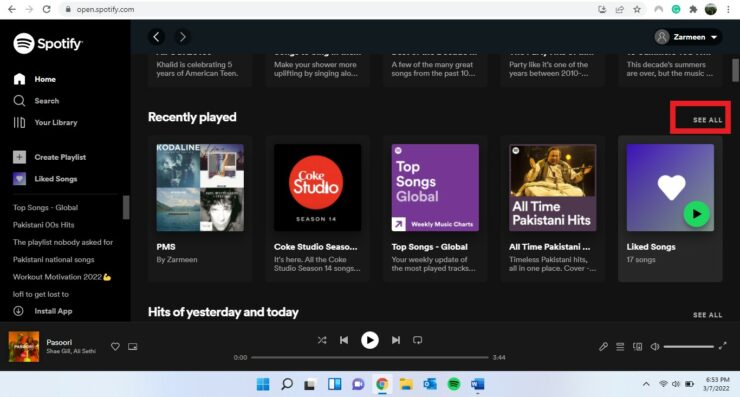Toggle picture-in-picture mini player icon
The height and width of the screenshot is (397, 740).
(133, 346)
